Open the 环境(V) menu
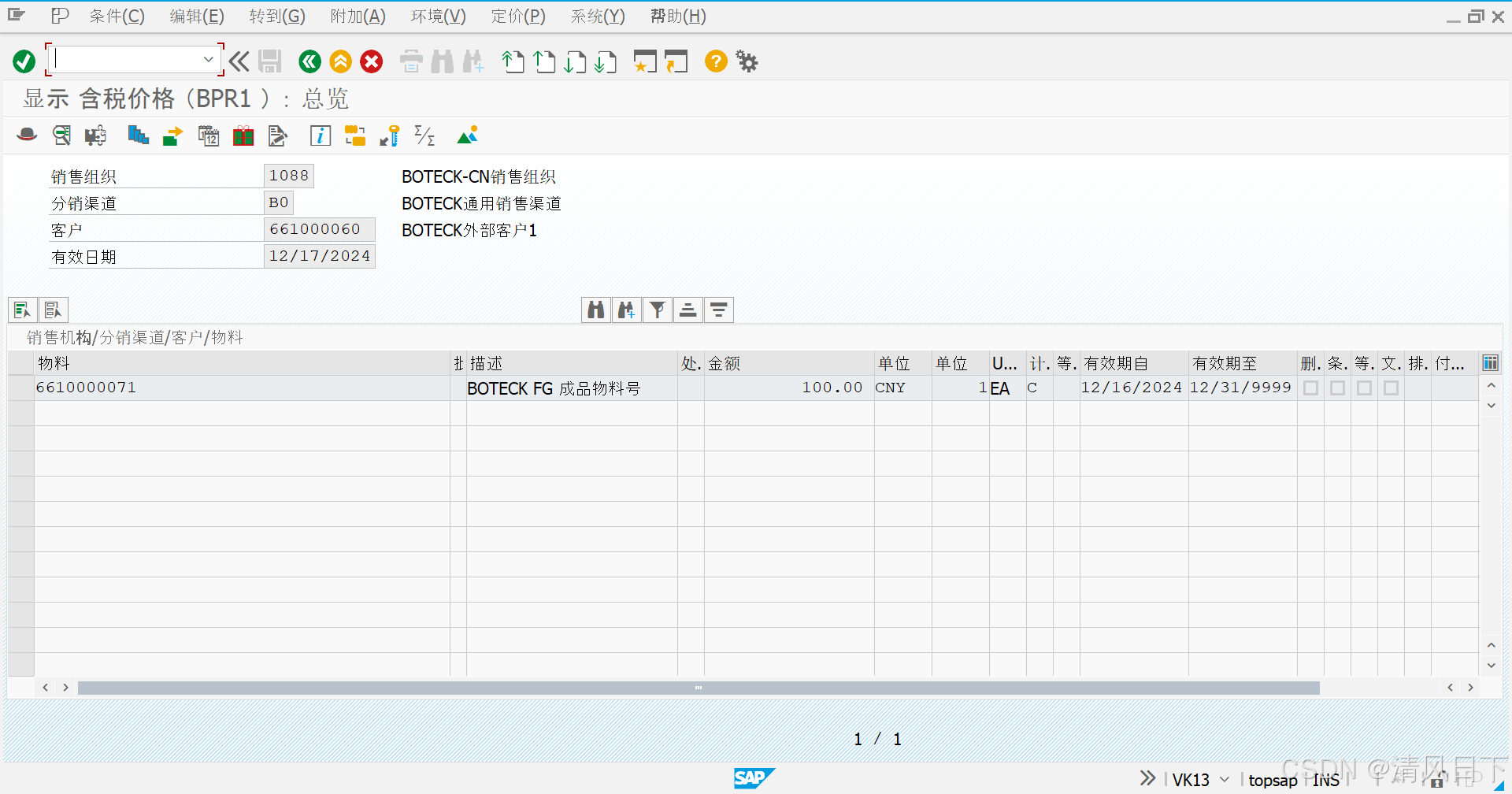Image resolution: width=1512 pixels, height=794 pixels. point(438,16)
